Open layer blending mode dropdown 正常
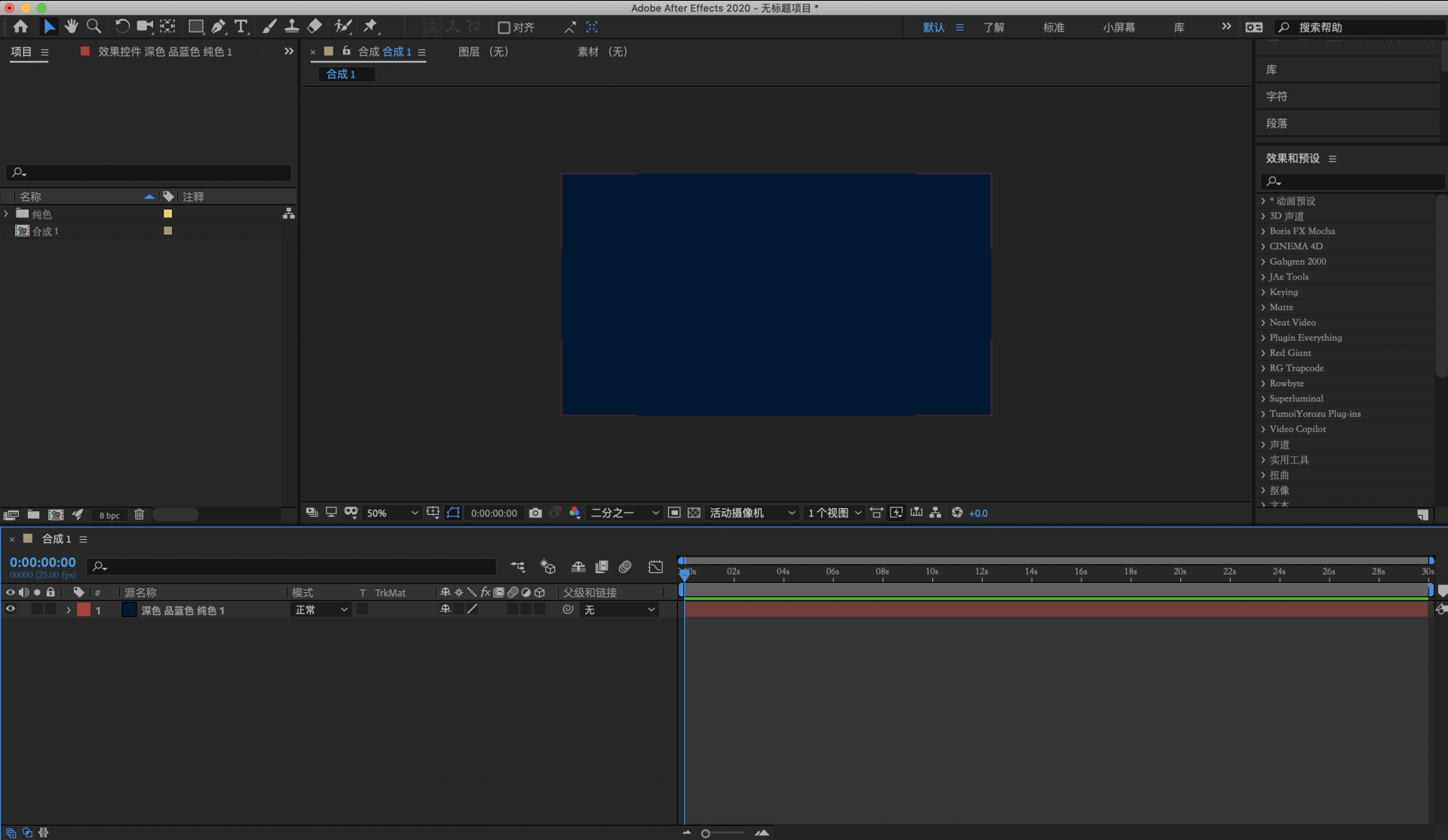 pyautogui.click(x=321, y=610)
